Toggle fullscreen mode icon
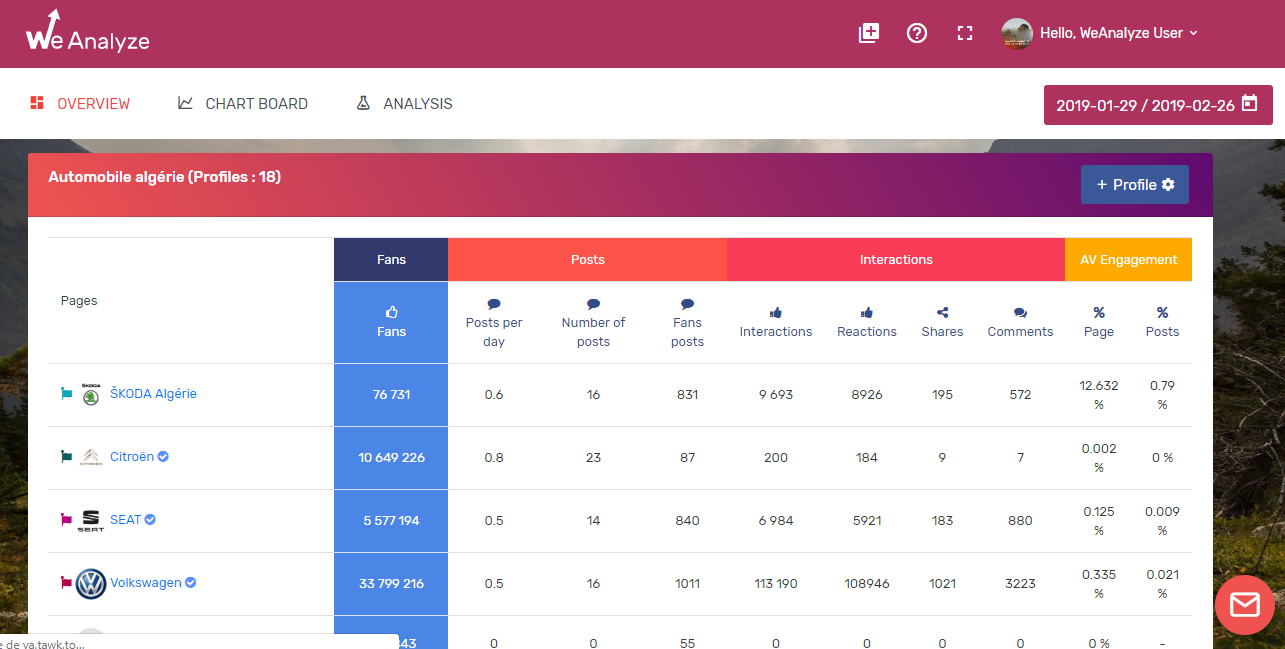The width and height of the screenshot is (1285, 649). pyautogui.click(x=965, y=33)
